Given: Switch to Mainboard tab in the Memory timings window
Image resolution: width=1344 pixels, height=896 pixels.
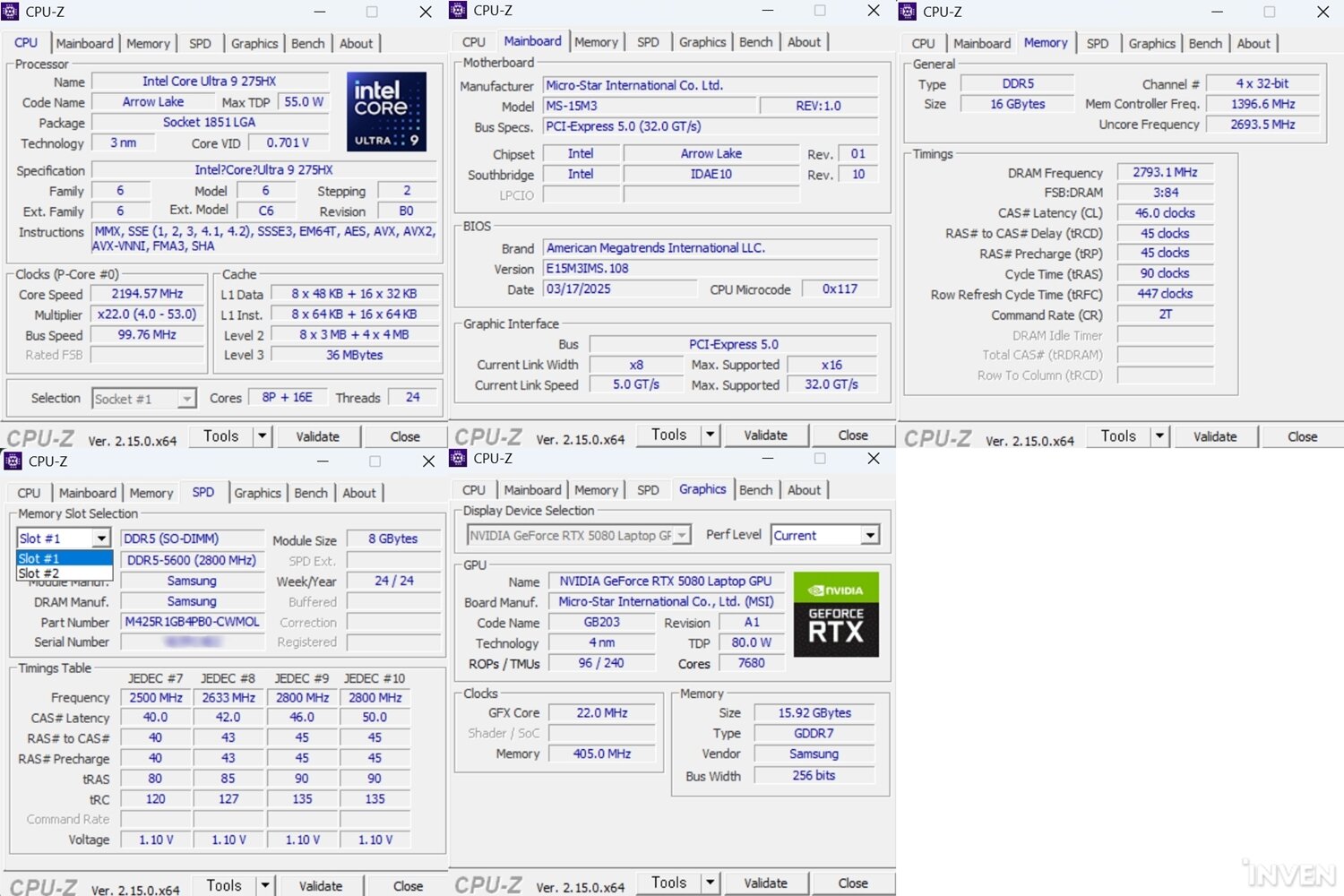Looking at the screenshot, I should [982, 43].
